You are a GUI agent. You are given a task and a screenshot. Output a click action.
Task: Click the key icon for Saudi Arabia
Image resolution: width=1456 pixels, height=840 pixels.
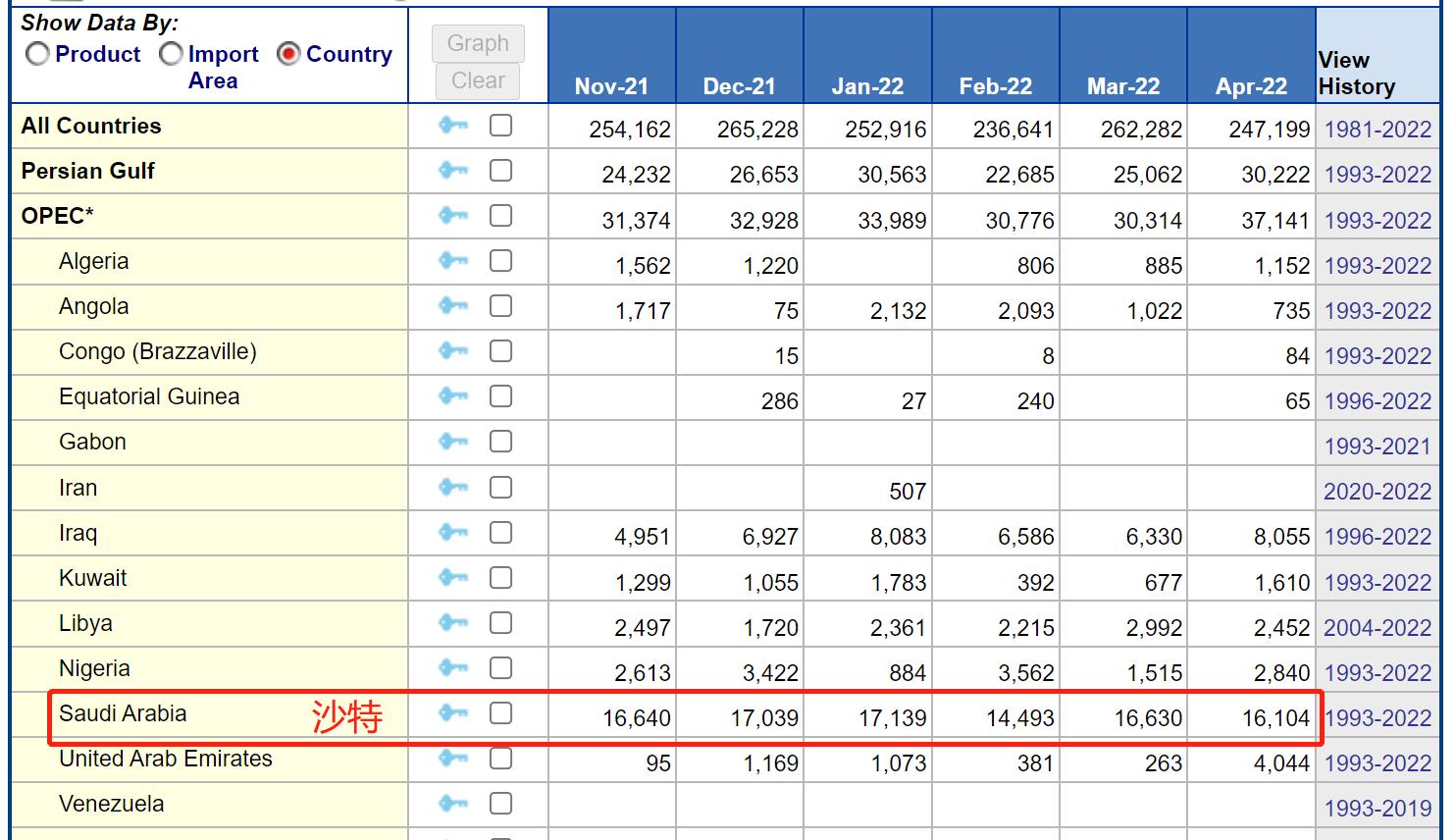pos(452,713)
